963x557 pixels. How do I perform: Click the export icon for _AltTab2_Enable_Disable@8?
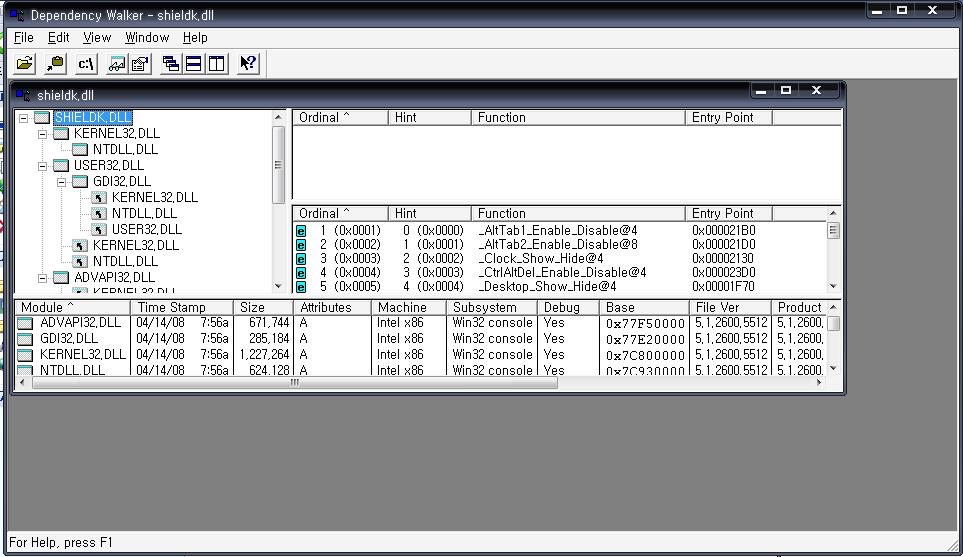point(301,245)
